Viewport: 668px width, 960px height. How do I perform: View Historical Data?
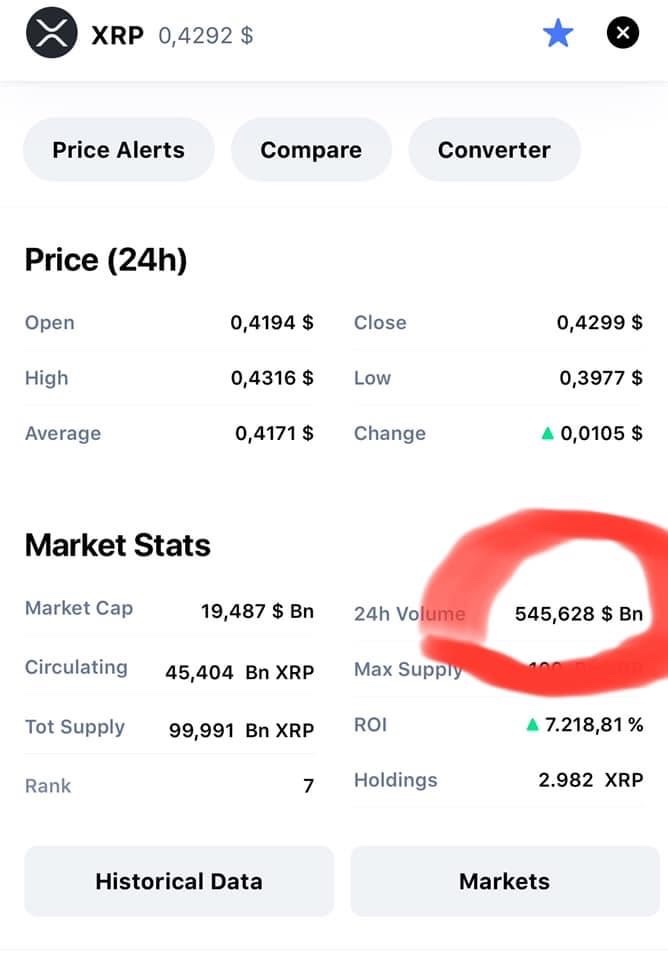click(179, 881)
